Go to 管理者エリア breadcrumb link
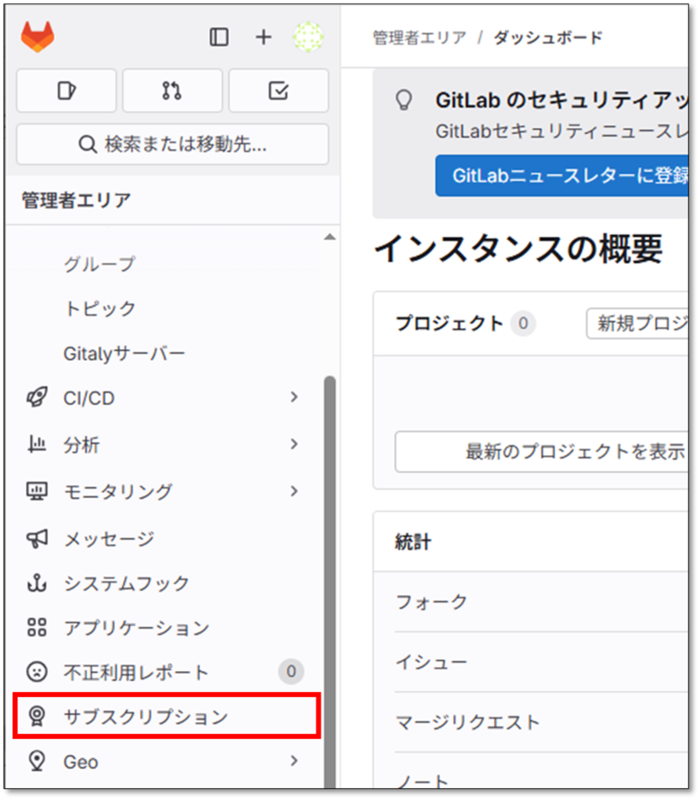The image size is (700, 800). [419, 37]
